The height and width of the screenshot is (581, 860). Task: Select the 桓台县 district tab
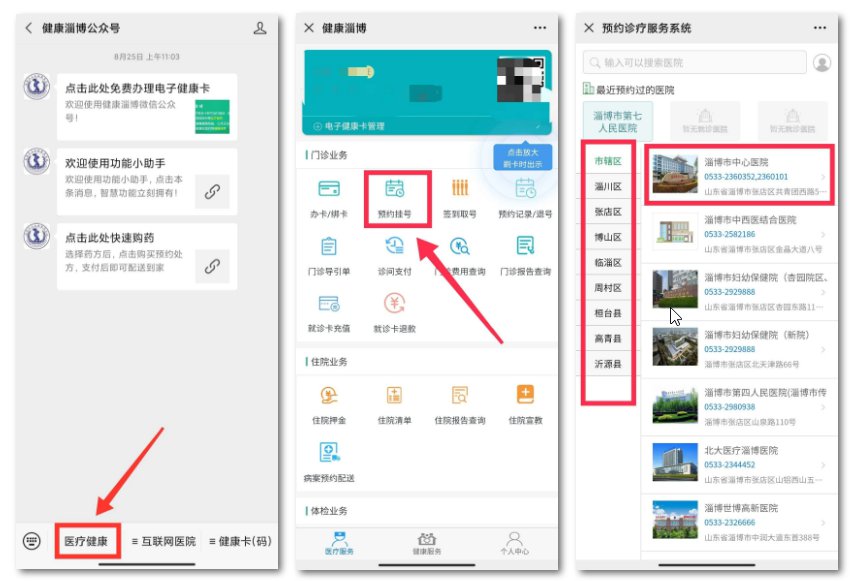[x=608, y=313]
